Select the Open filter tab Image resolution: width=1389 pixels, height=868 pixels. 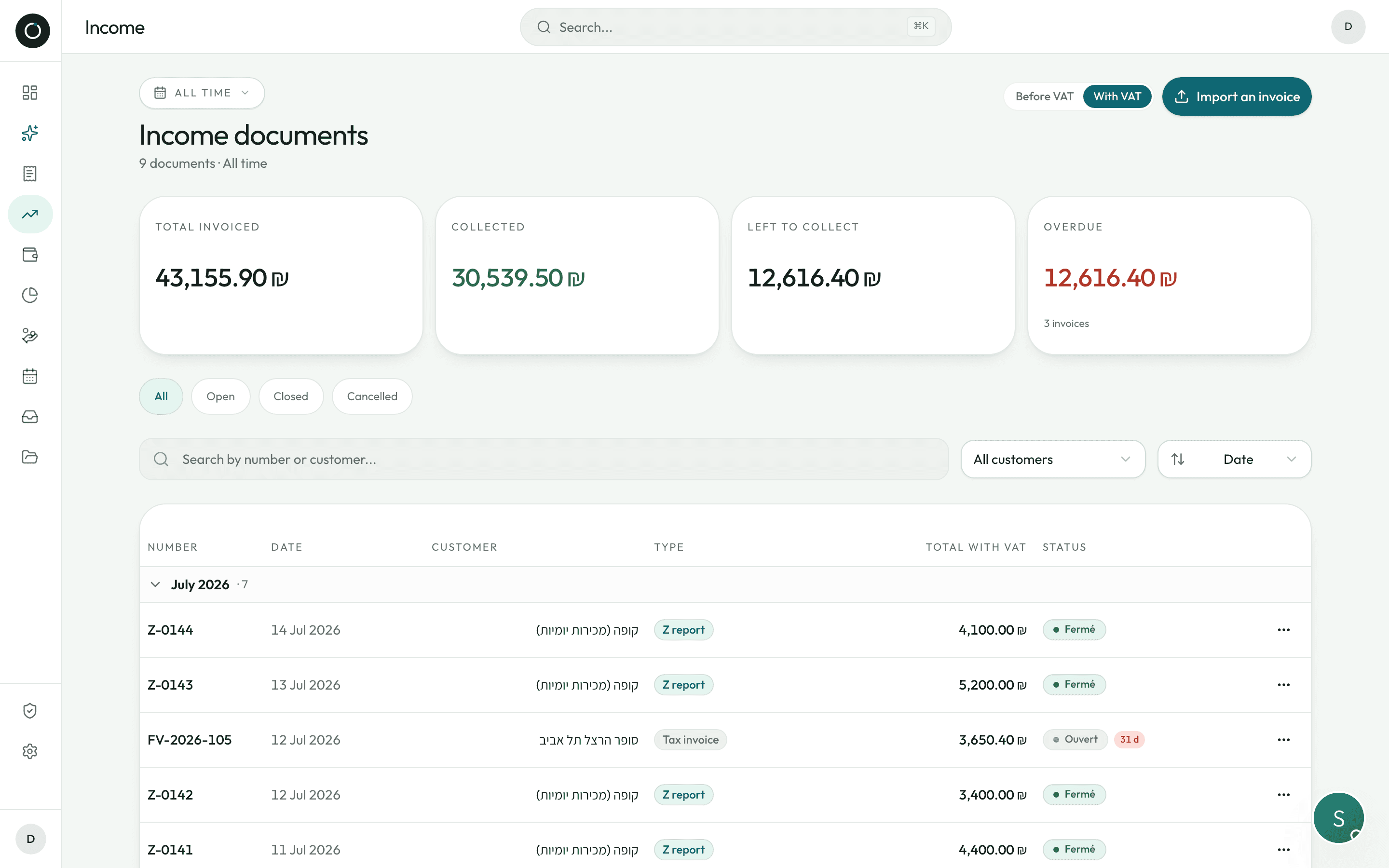[220, 397]
